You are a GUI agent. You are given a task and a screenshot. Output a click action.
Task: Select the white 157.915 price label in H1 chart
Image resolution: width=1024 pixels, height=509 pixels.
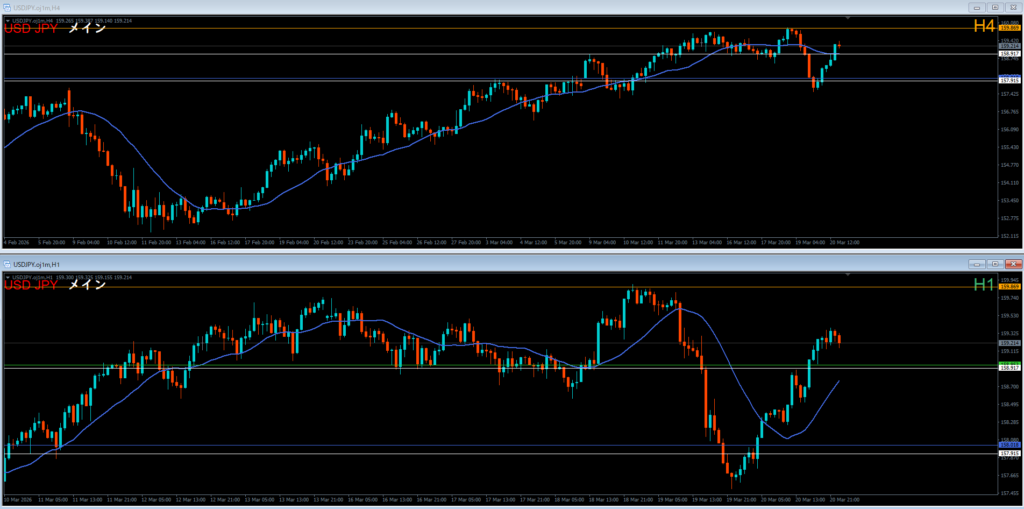click(1008, 454)
